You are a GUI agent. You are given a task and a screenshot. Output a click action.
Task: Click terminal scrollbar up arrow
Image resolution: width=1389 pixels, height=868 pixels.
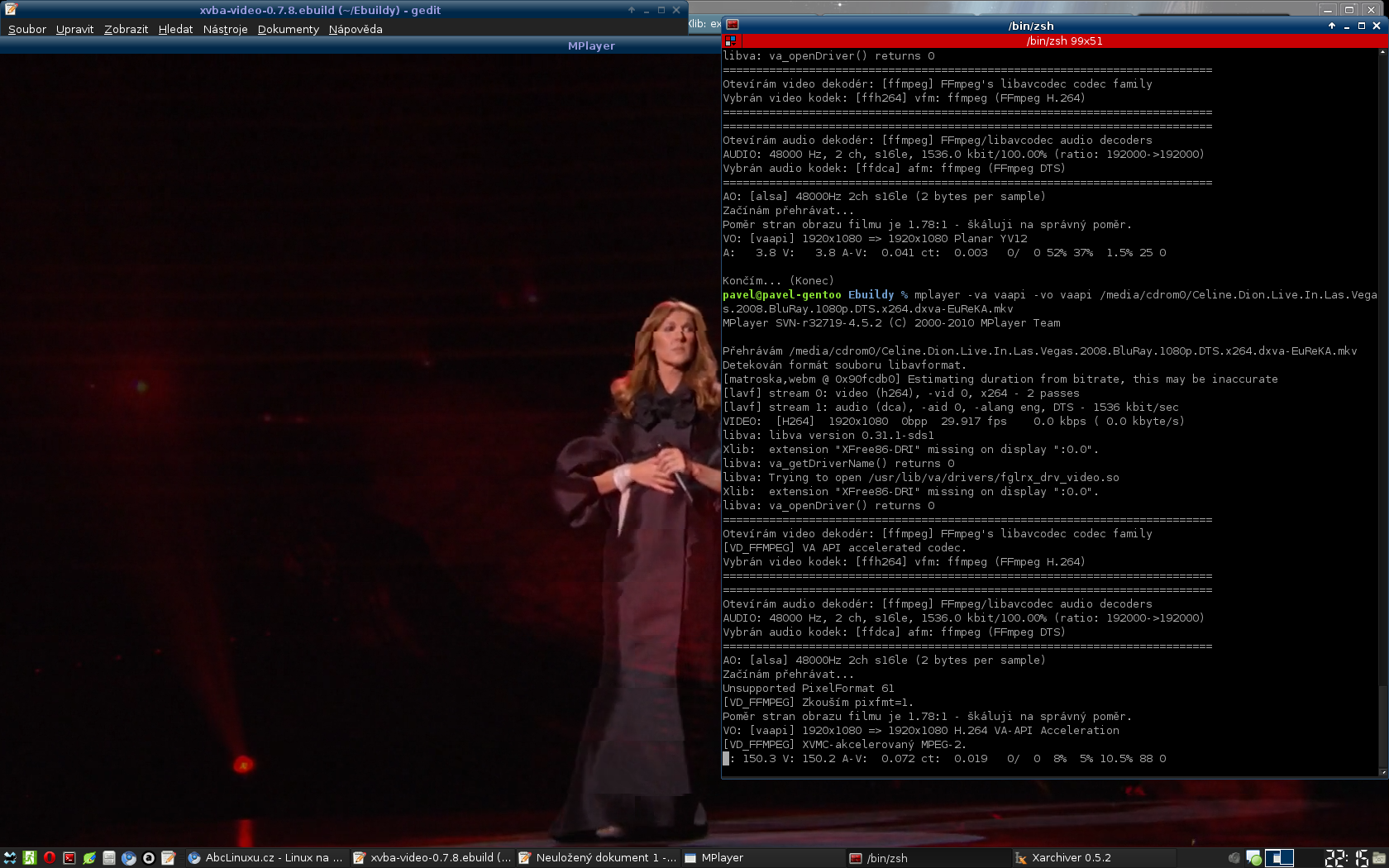[1384, 52]
